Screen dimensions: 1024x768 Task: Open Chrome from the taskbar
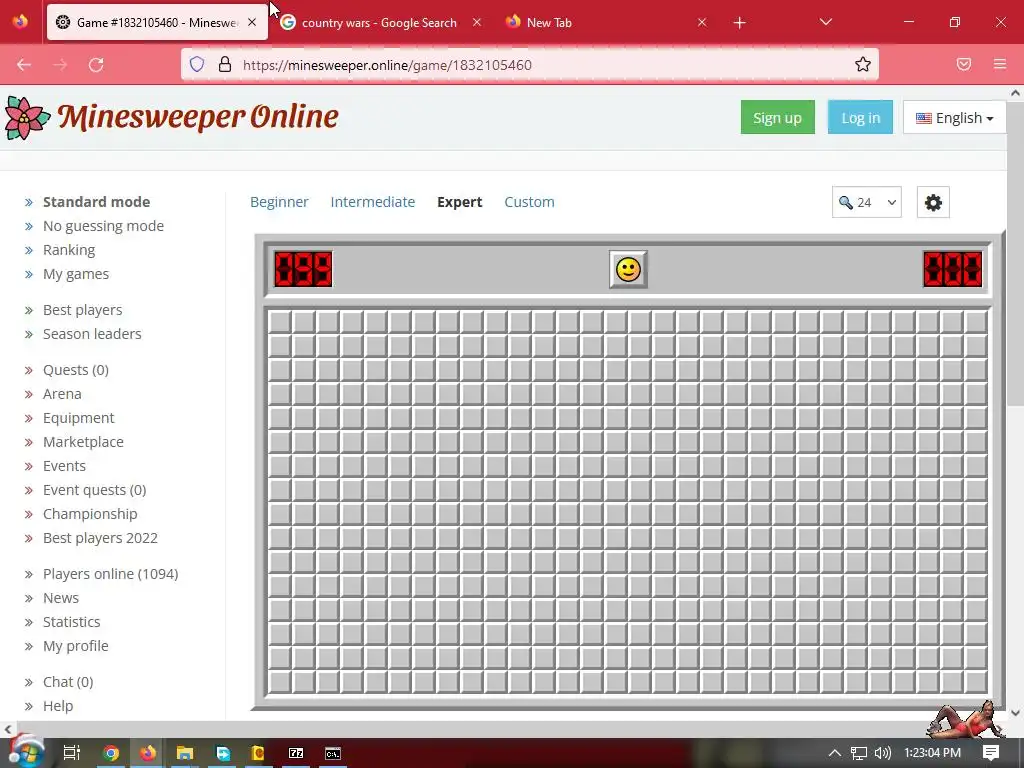coord(111,753)
